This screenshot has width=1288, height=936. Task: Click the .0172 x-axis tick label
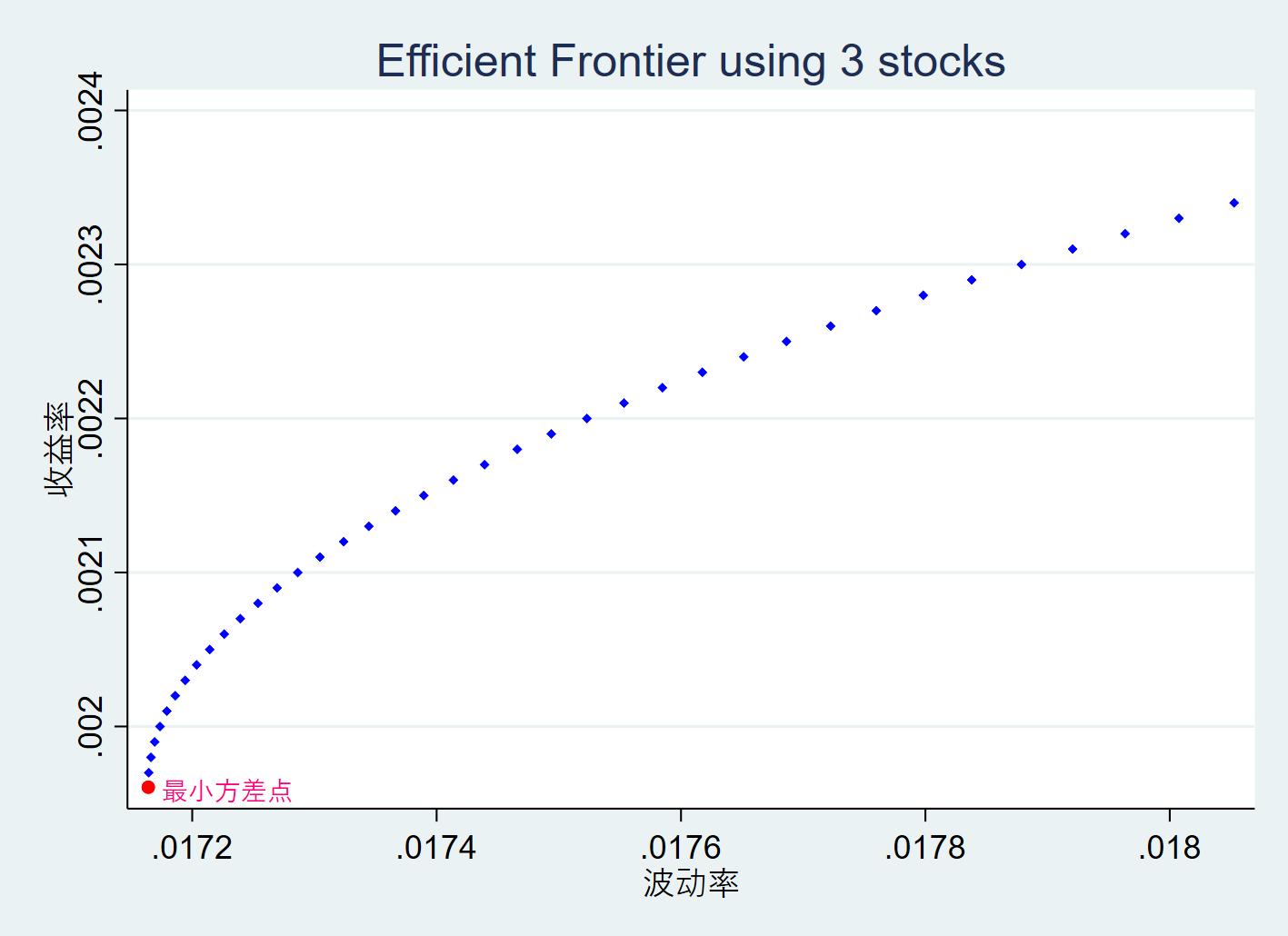192,848
